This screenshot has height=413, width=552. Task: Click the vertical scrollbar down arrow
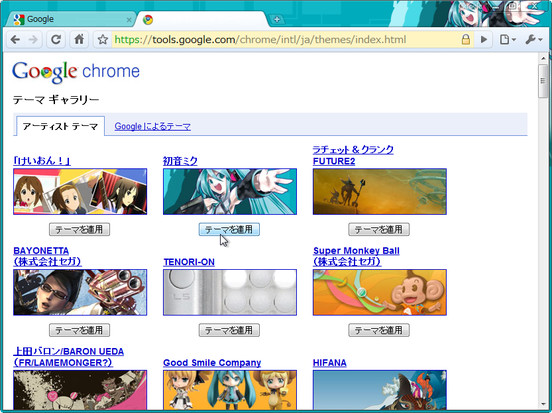[x=543, y=404]
